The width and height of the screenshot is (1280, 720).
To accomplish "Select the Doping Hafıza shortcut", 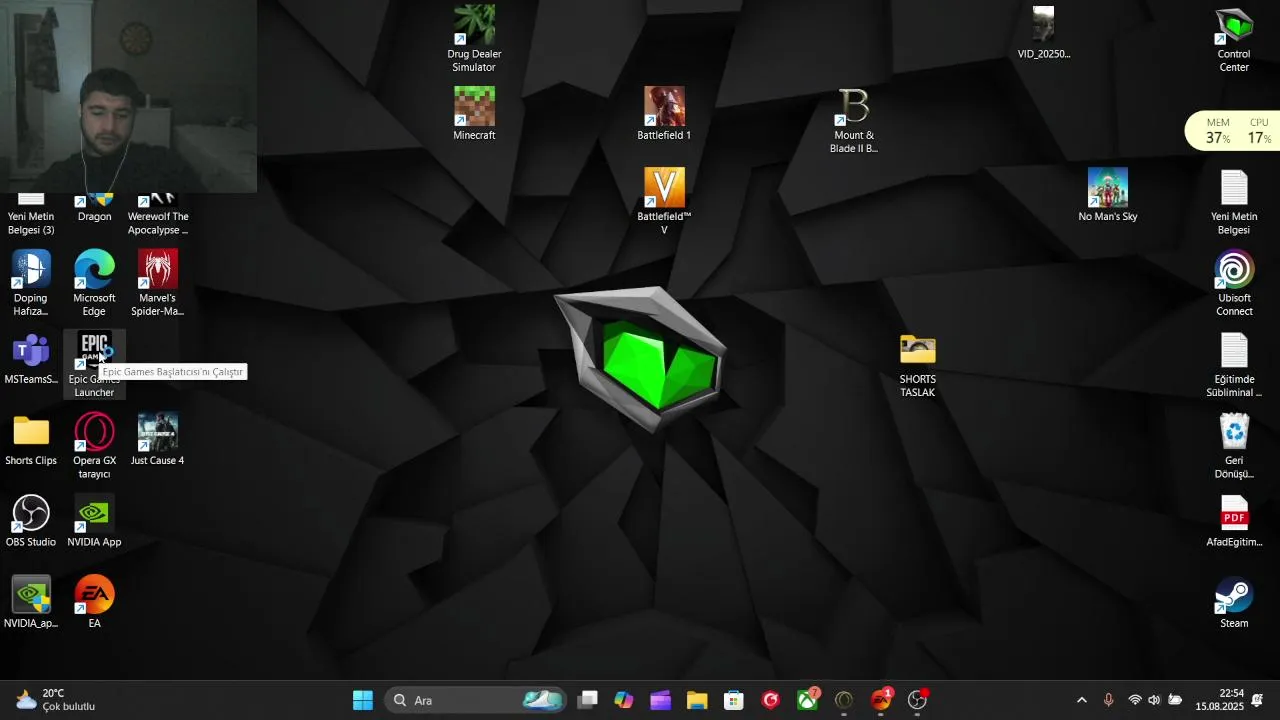I will [31, 283].
